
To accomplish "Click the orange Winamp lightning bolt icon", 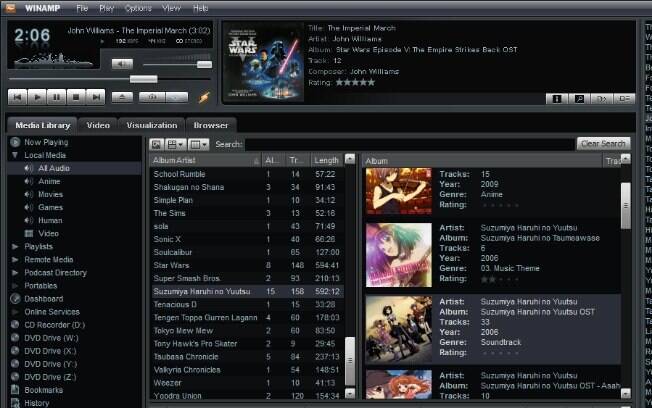I will (x=204, y=97).
